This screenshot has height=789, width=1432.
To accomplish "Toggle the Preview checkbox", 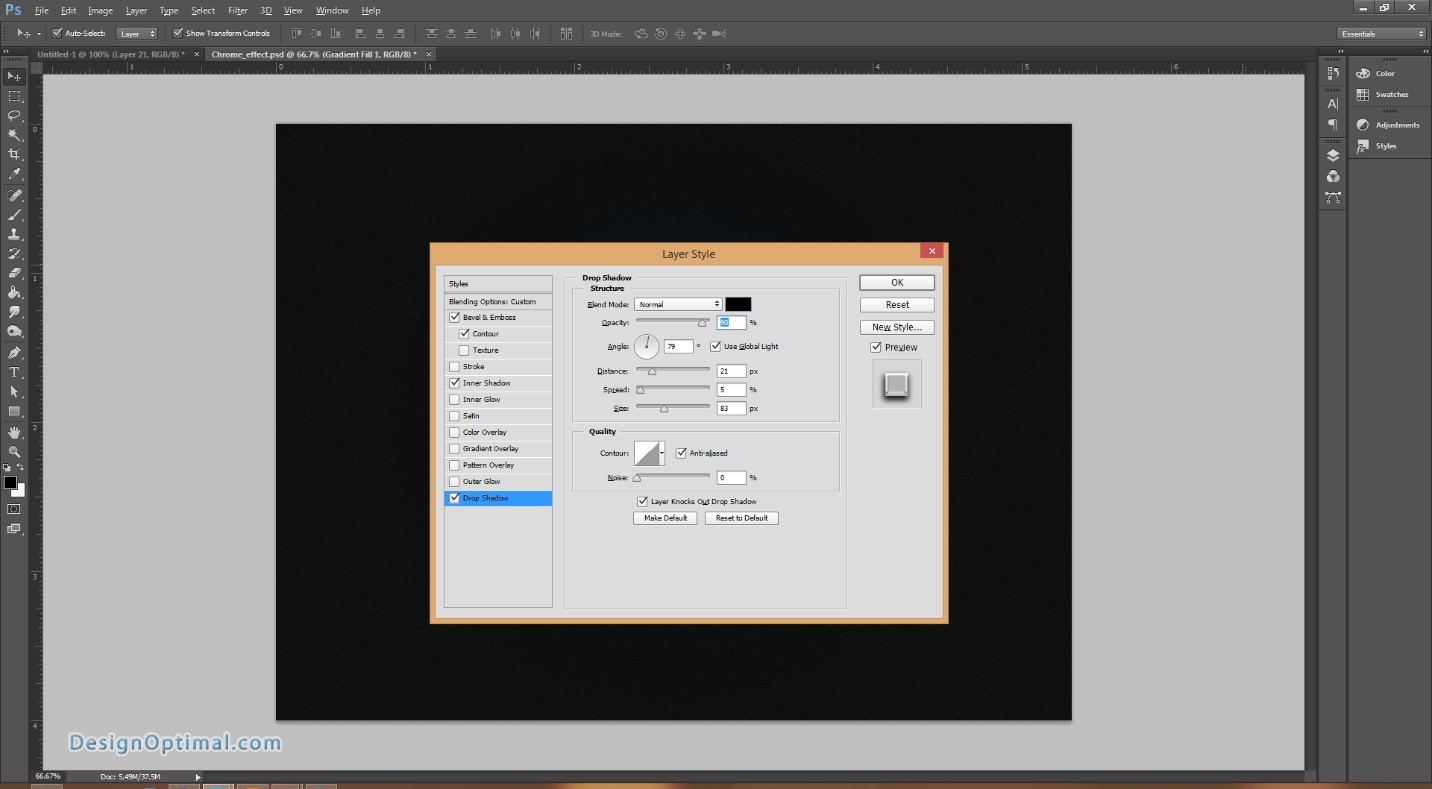I will 876,347.
